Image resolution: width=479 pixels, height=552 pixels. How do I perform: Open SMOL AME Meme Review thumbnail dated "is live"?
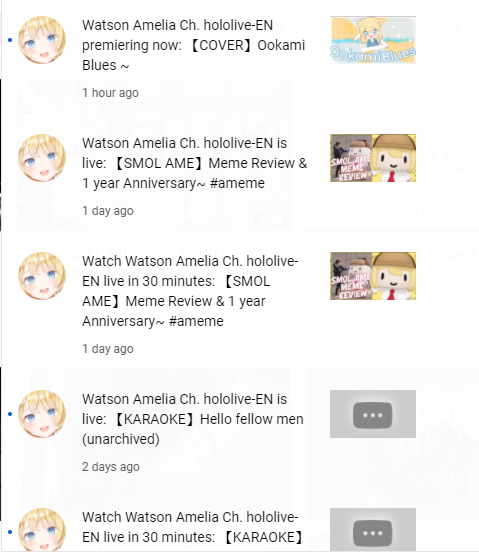[x=373, y=158]
